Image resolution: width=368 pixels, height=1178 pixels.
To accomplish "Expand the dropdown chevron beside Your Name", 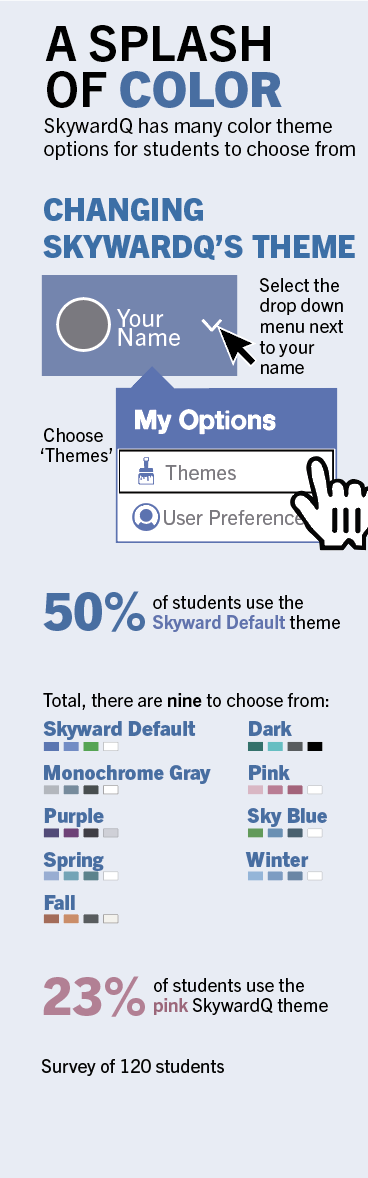I will pos(213,325).
